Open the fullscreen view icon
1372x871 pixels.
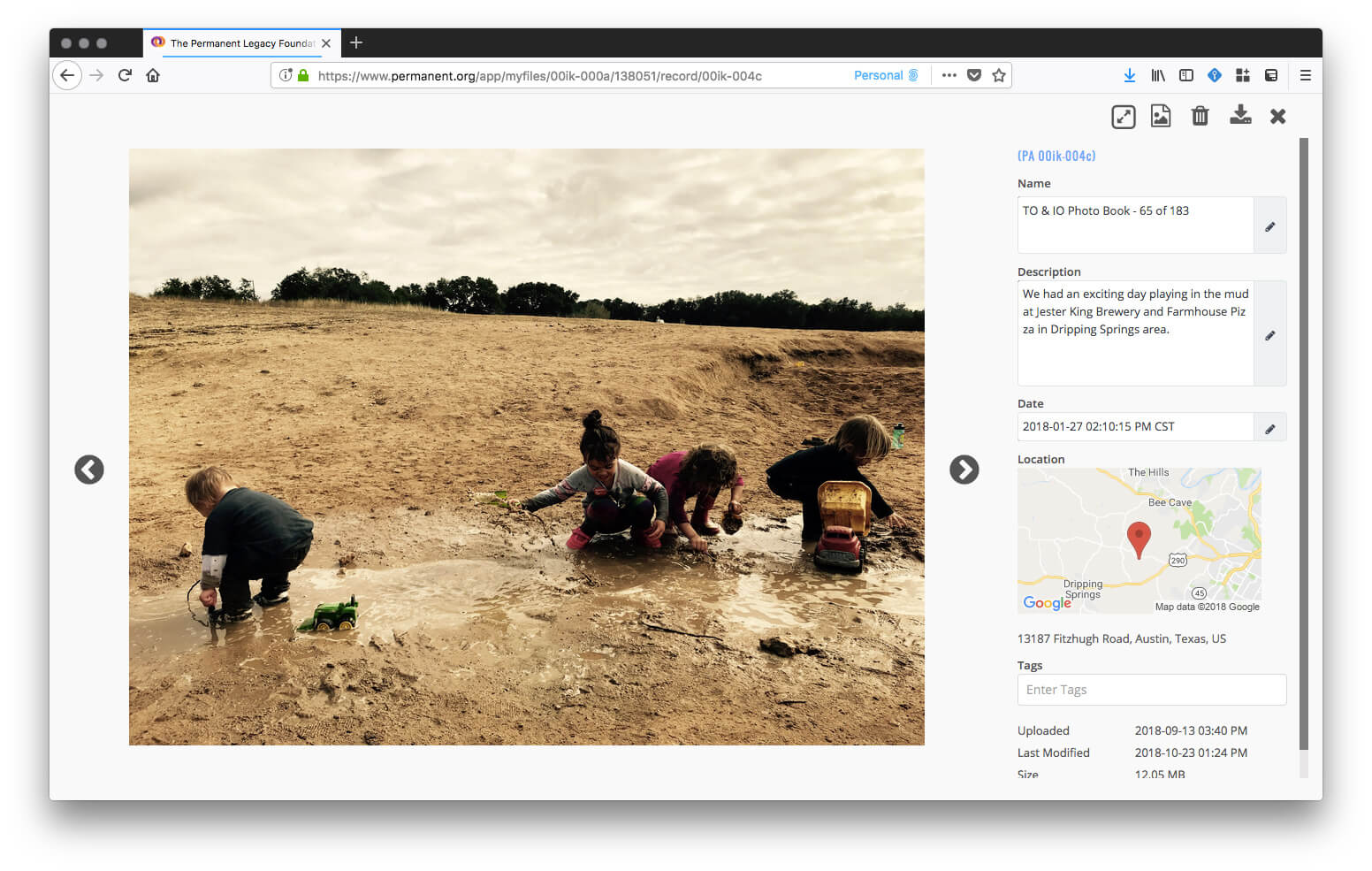(x=1123, y=117)
